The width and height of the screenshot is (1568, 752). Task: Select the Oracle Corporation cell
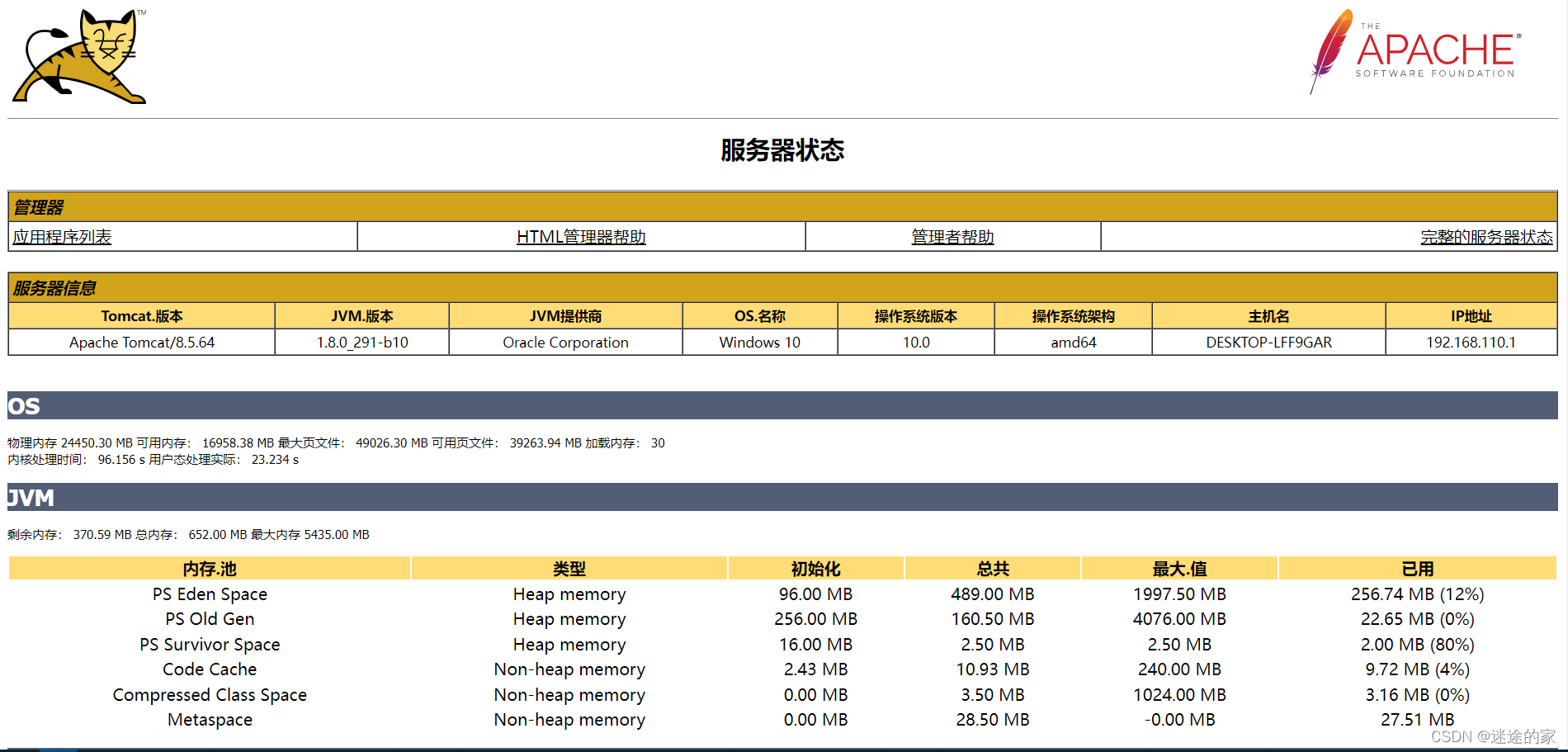(x=565, y=343)
